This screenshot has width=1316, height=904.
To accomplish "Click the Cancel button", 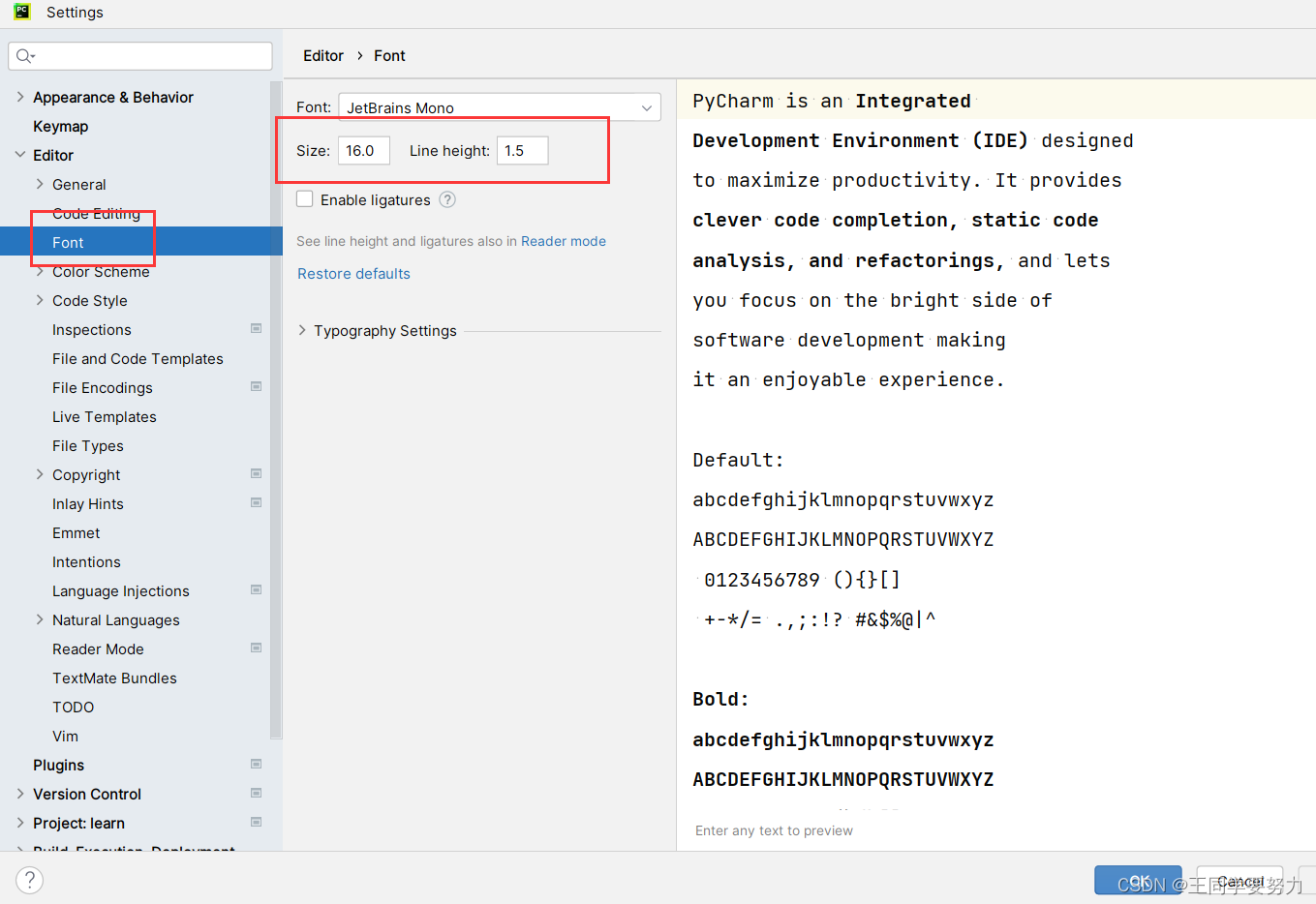I will tap(1240, 881).
